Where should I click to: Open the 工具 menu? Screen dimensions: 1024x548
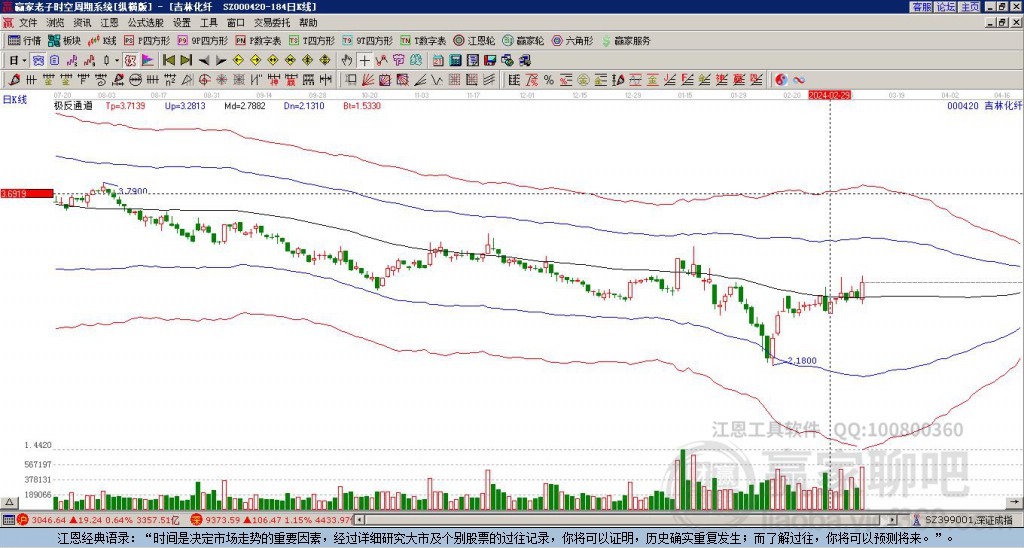coord(208,23)
